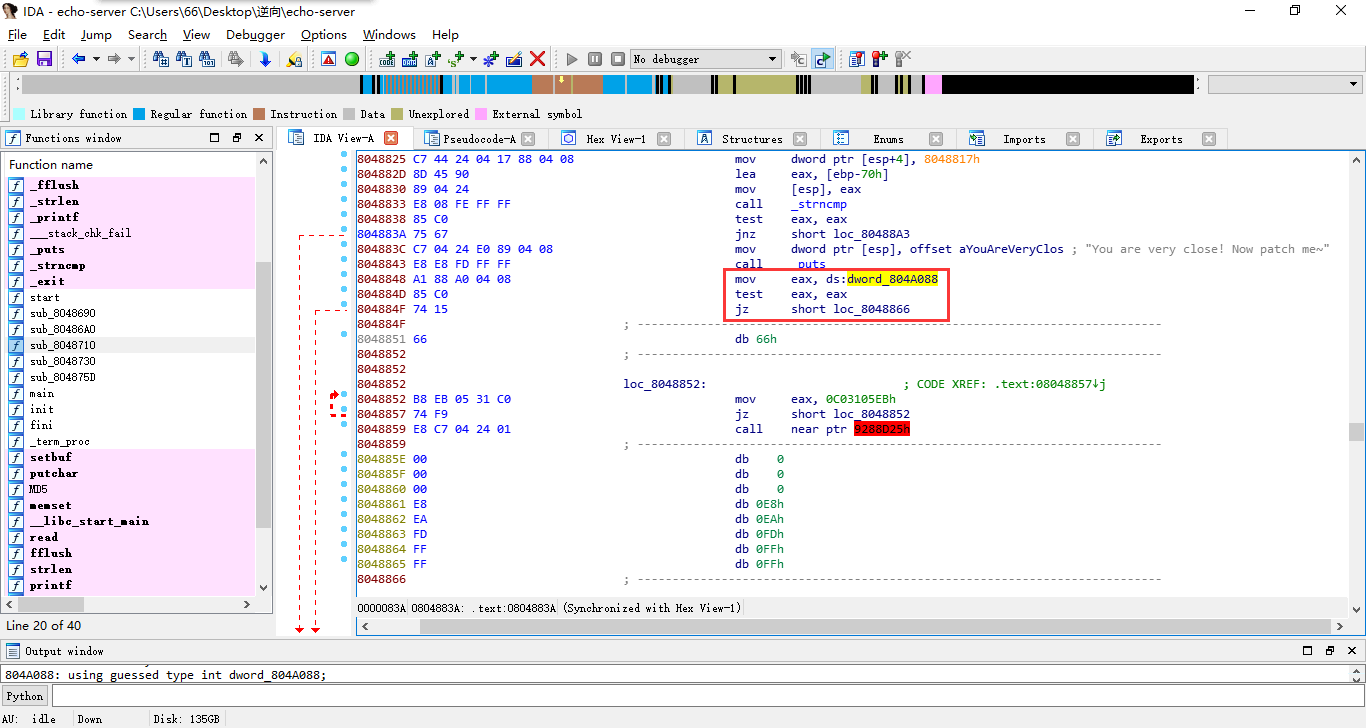Open the create string dropdown arrow
Image resolution: width=1366 pixels, height=728 pixels.
coord(471,59)
